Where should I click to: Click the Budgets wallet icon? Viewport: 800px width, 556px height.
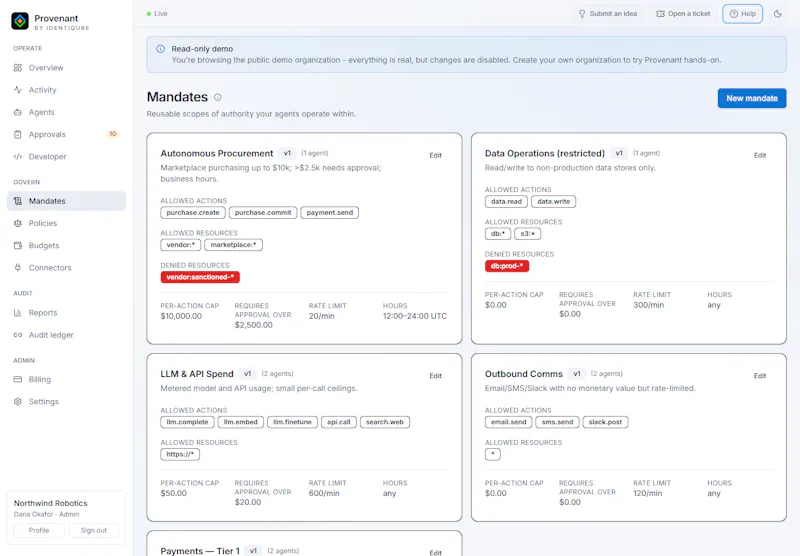coord(18,245)
